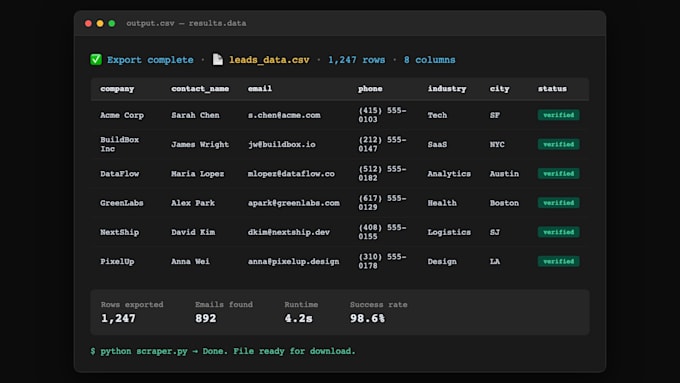The width and height of the screenshot is (680, 383).
Task: Select the BuildBox Inc company cell
Action: tap(120, 144)
